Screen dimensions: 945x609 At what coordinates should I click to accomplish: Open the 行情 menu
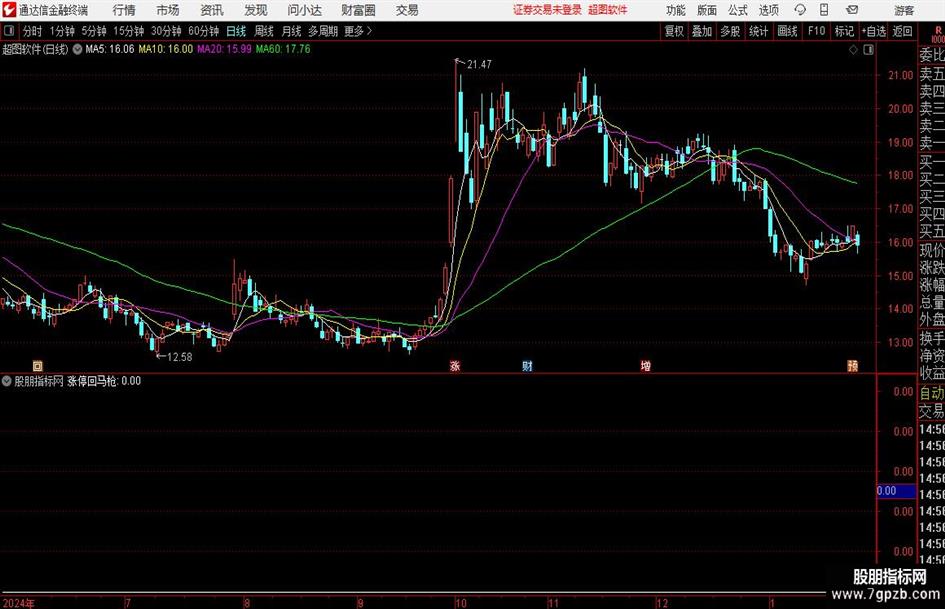tap(124, 10)
